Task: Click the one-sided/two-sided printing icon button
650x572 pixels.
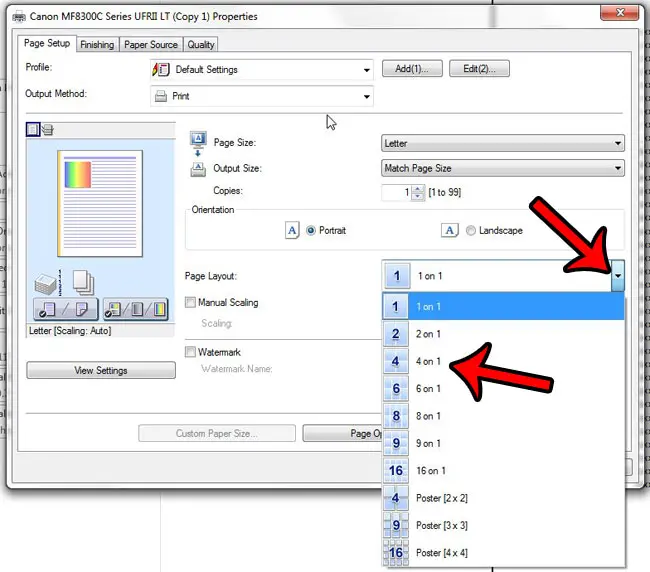Action: 65,309
